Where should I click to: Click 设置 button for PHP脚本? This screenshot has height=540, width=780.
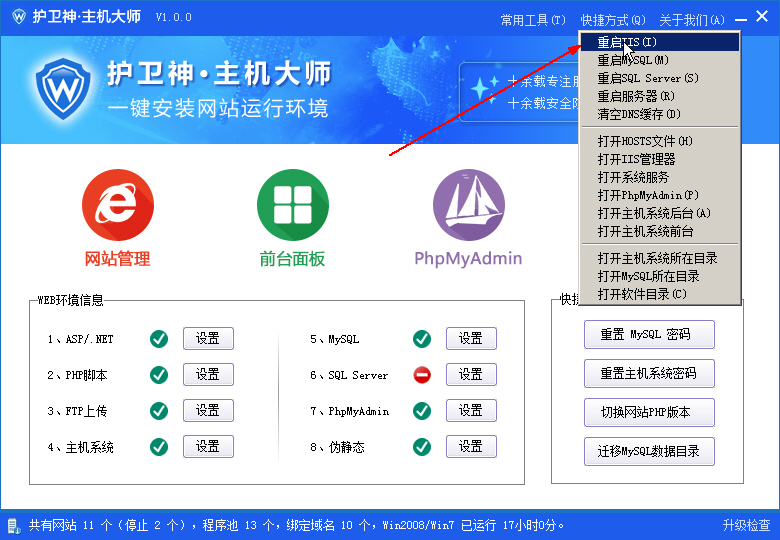(x=208, y=375)
